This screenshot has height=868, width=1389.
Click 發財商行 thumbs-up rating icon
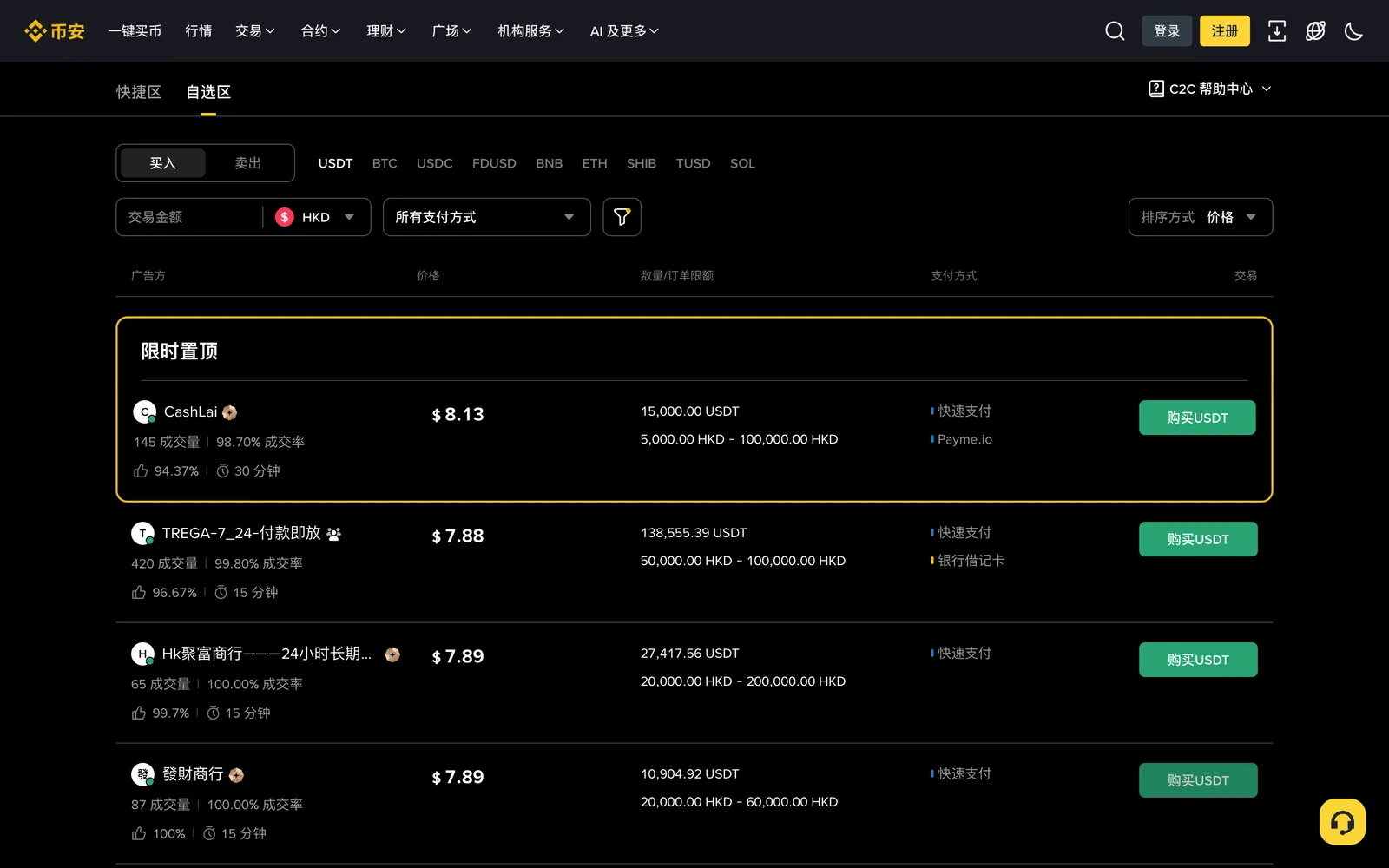[x=139, y=833]
